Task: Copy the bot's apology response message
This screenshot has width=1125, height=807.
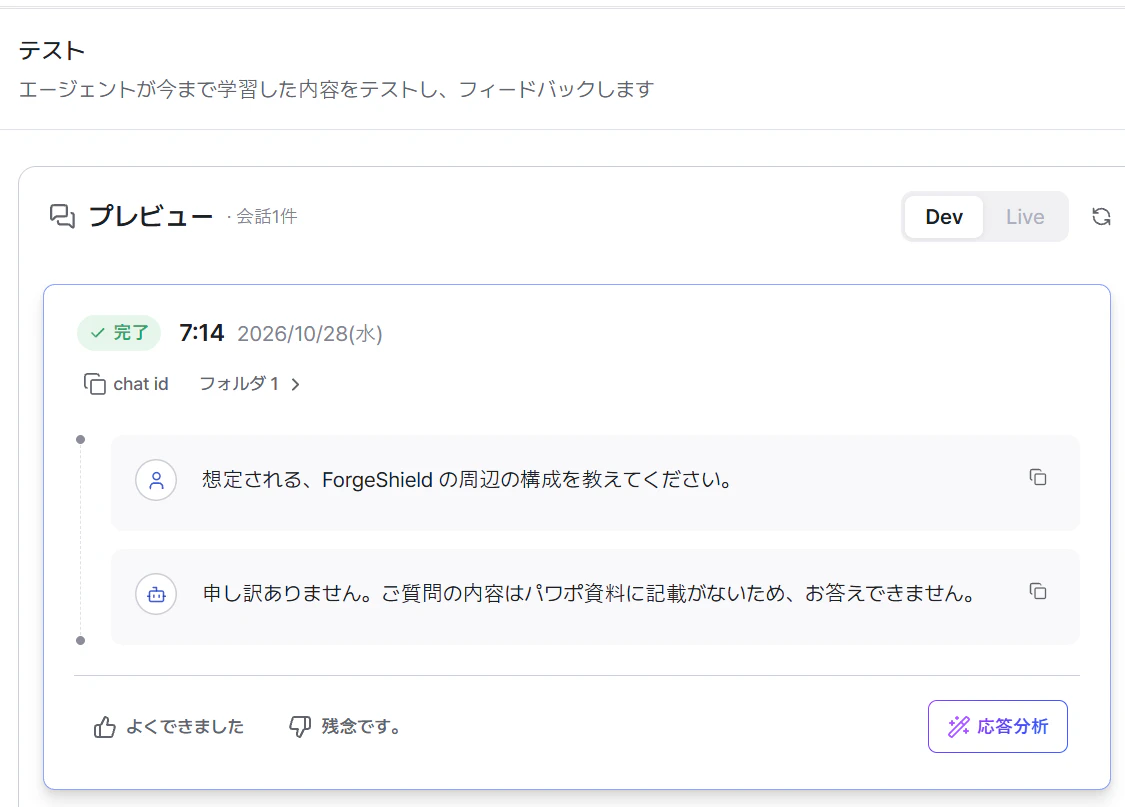Action: tap(1037, 592)
